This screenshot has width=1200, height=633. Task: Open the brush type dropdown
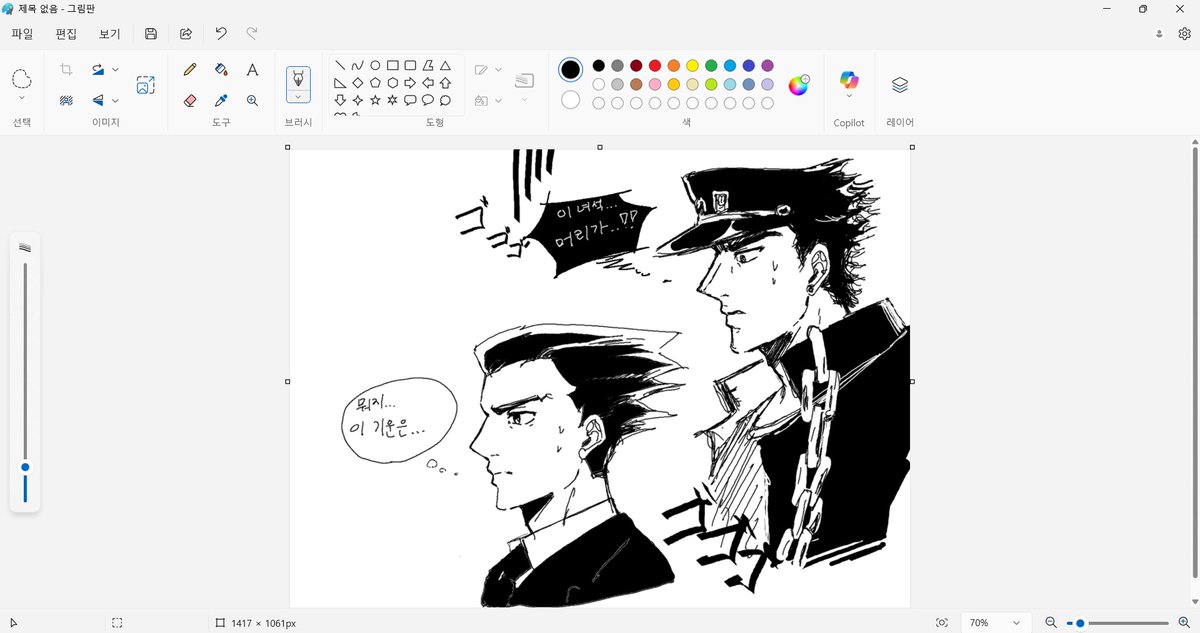point(298,97)
